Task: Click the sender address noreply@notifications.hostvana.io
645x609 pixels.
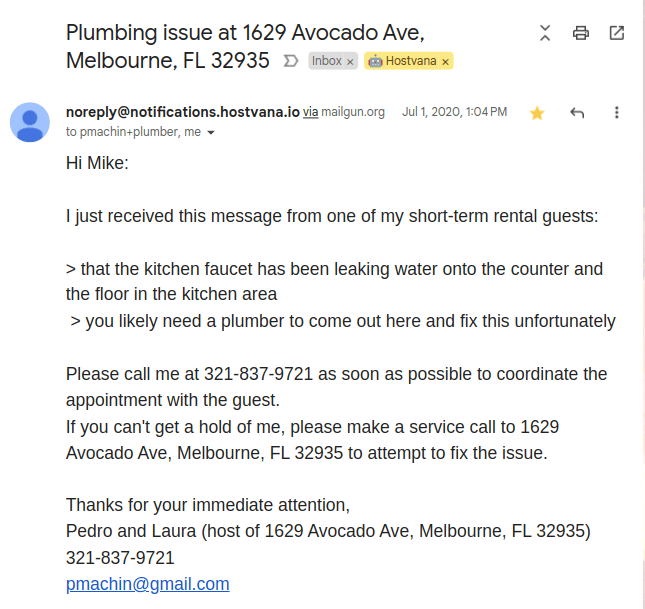Action: tap(183, 112)
